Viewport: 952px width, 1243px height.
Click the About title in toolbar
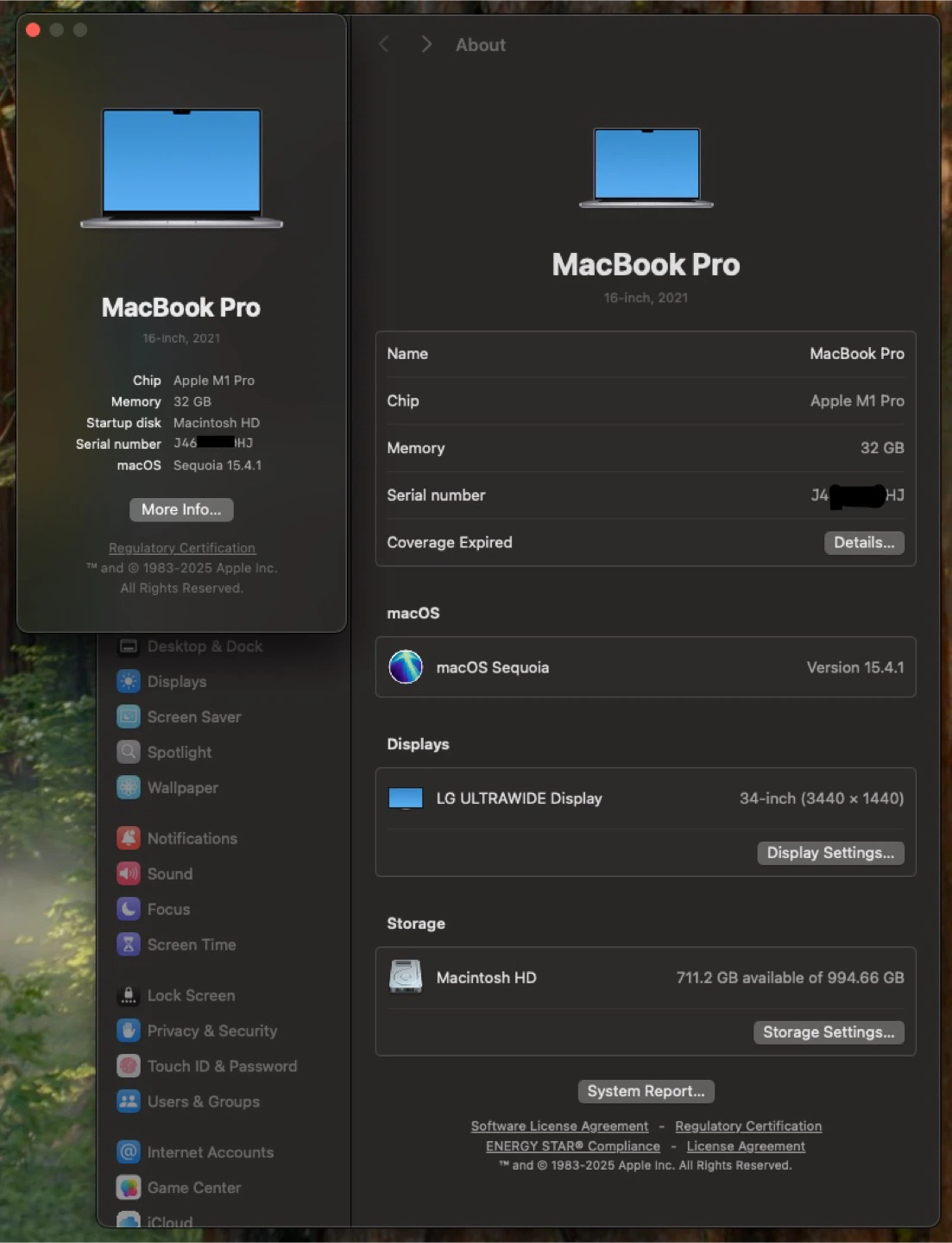[x=481, y=45]
